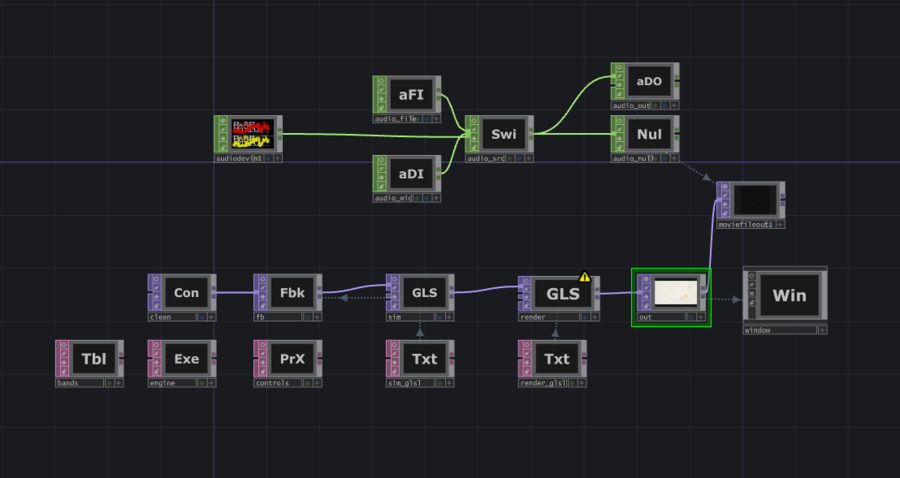Viewport: 900px width, 478px height.
Task: Click the 'window' node name field
Action: point(780,330)
